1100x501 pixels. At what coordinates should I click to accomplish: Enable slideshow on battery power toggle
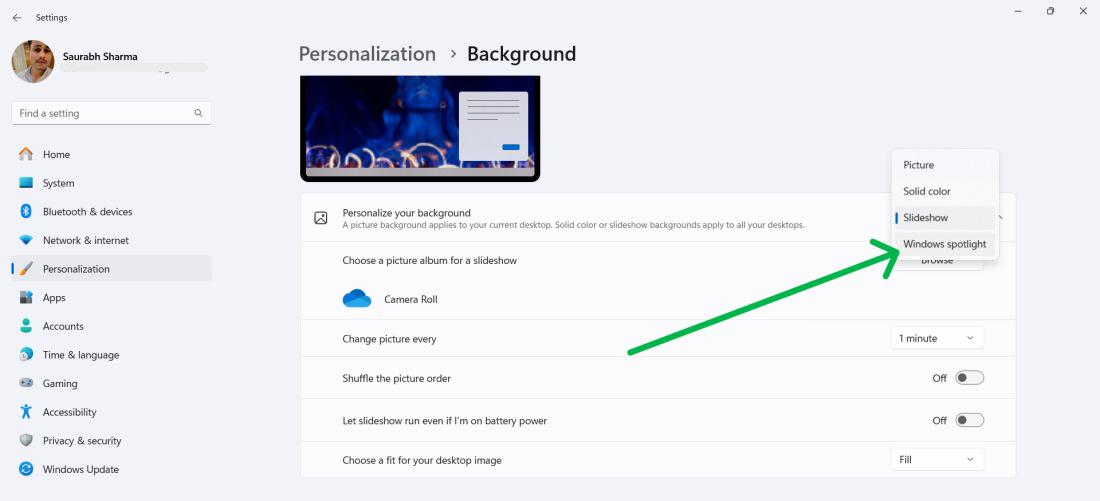[x=970, y=420]
